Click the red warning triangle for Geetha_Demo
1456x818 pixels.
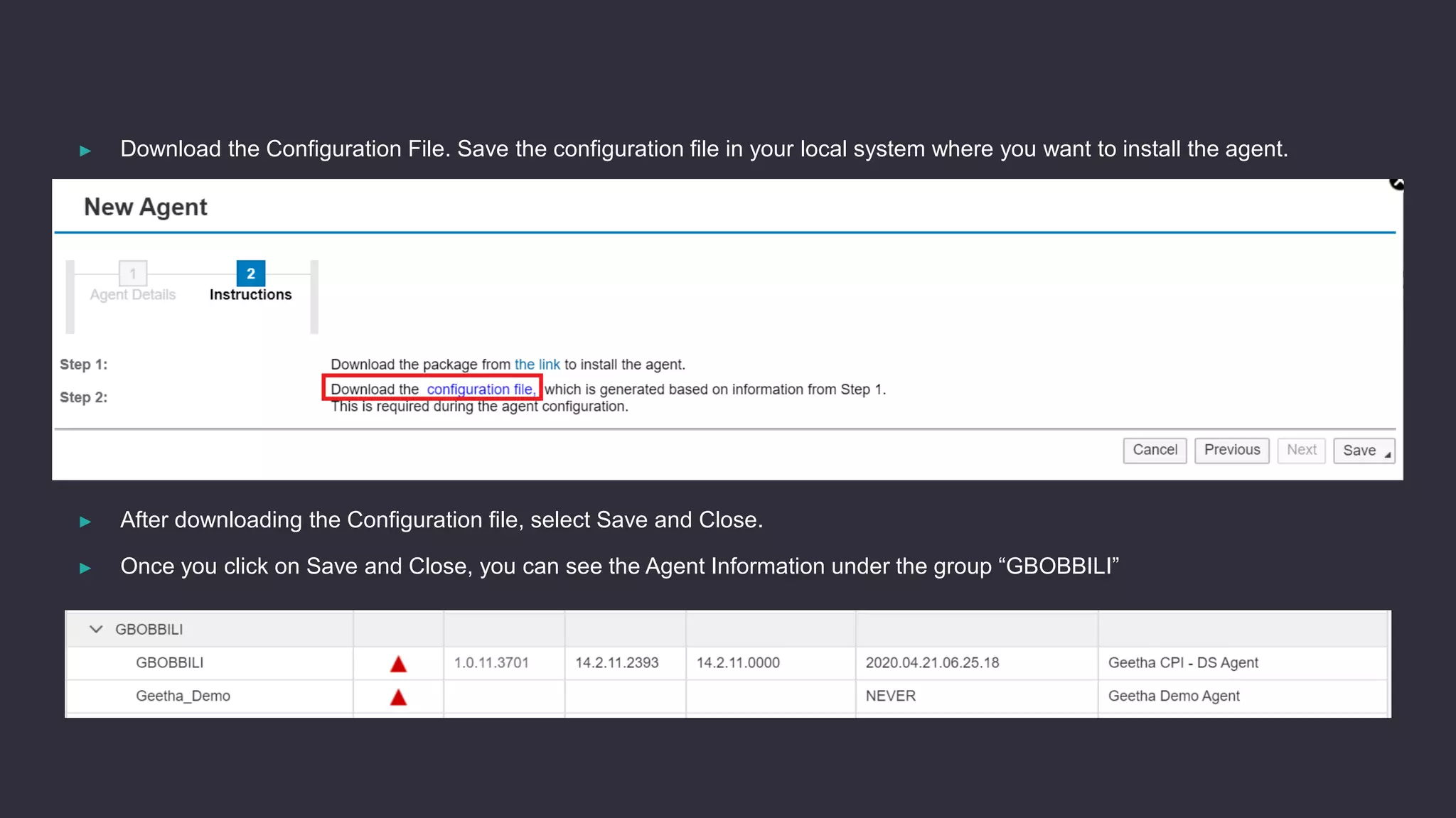tap(398, 698)
